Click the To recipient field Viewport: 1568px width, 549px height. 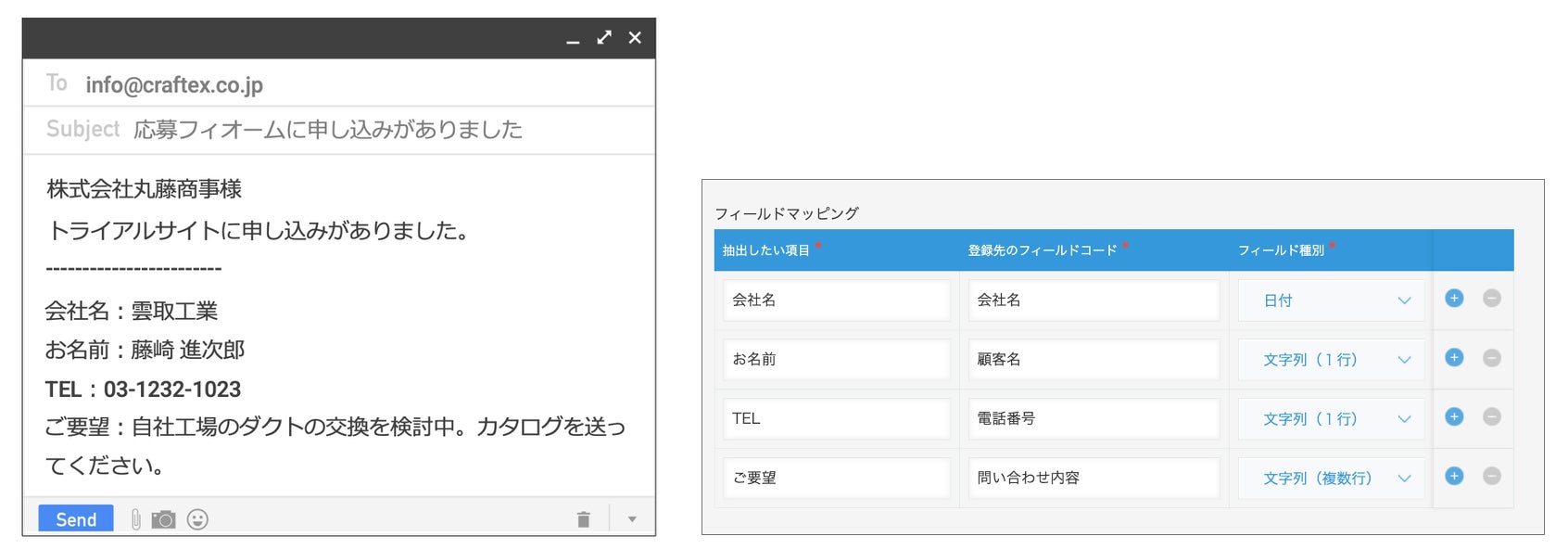pyautogui.click(x=352, y=85)
